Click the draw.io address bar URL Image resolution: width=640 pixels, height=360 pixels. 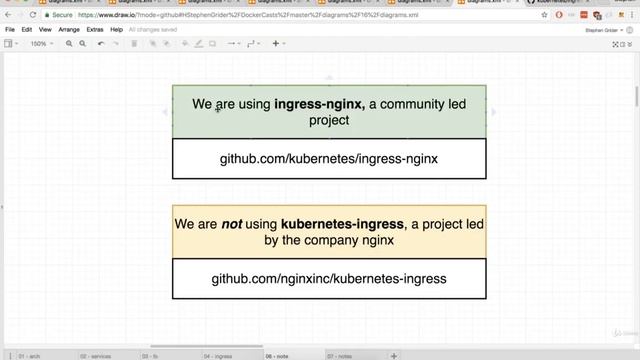248,15
